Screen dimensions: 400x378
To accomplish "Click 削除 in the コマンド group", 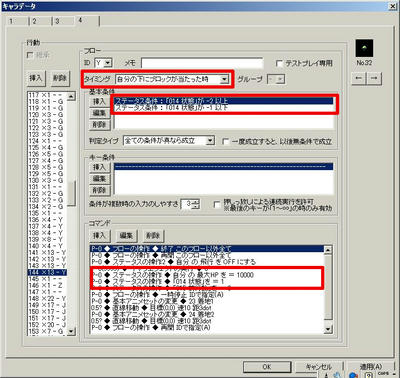I will [x=153, y=236].
